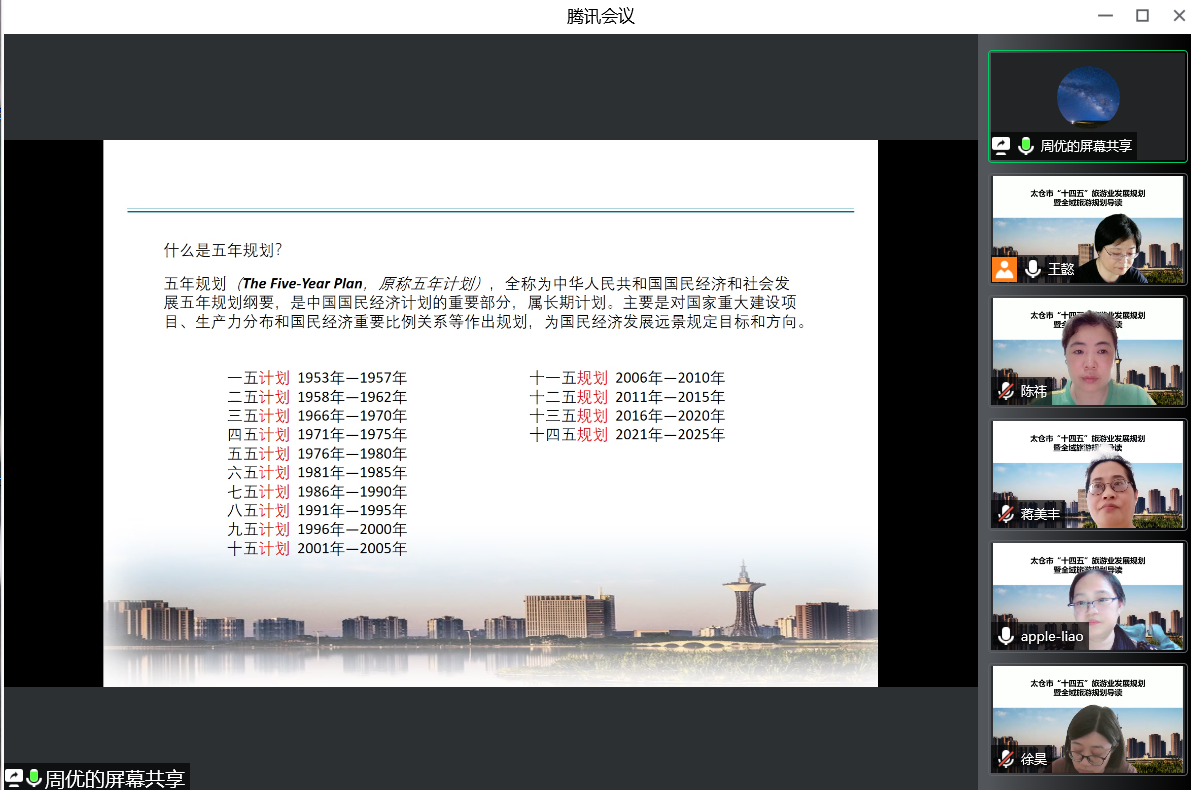This screenshot has width=1191, height=790.
Task: Select 陈祎's video thumbnail
Action: click(x=1088, y=350)
